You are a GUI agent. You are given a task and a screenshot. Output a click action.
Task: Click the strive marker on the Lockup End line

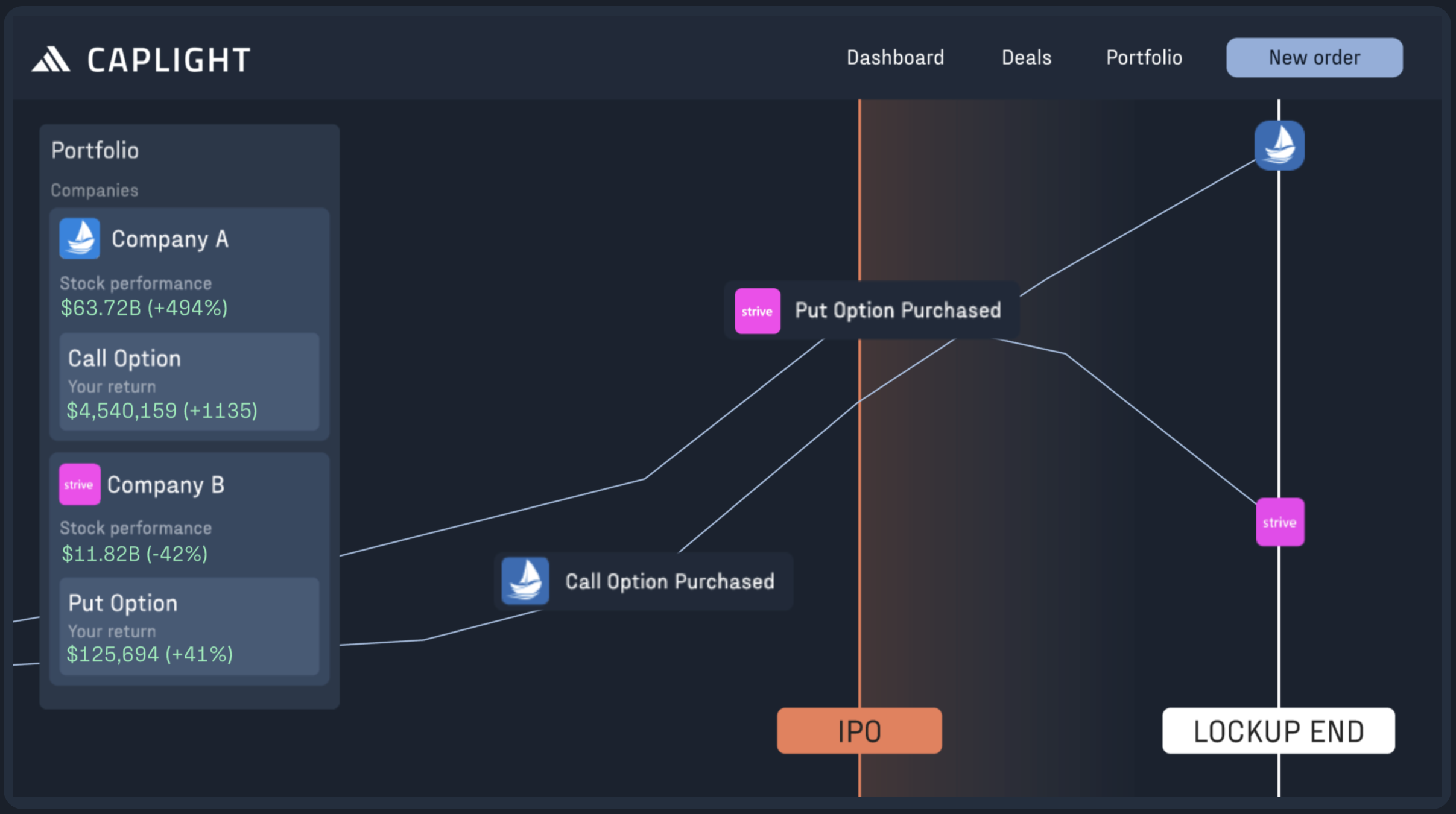[1280, 522]
